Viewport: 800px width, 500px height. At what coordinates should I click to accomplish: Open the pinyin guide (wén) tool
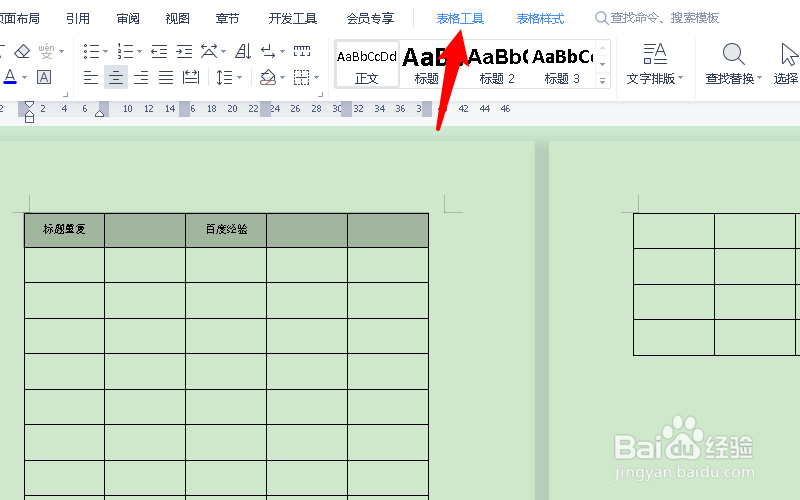(46, 51)
